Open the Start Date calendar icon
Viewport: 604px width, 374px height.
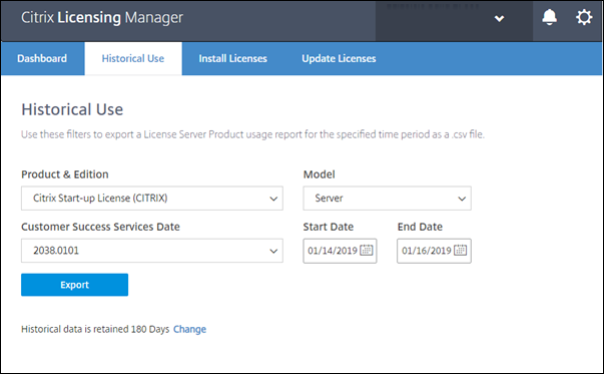(366, 250)
